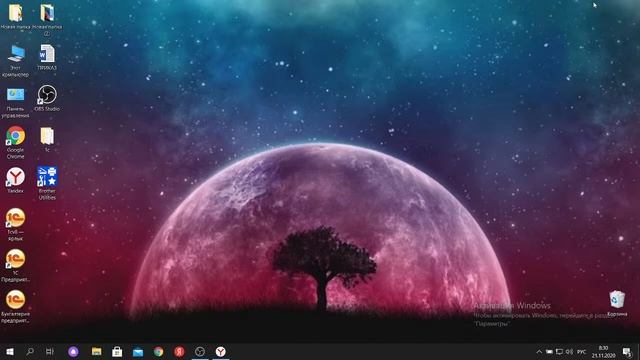Select the 1С Предприятие desktop shortcut

coord(16,266)
